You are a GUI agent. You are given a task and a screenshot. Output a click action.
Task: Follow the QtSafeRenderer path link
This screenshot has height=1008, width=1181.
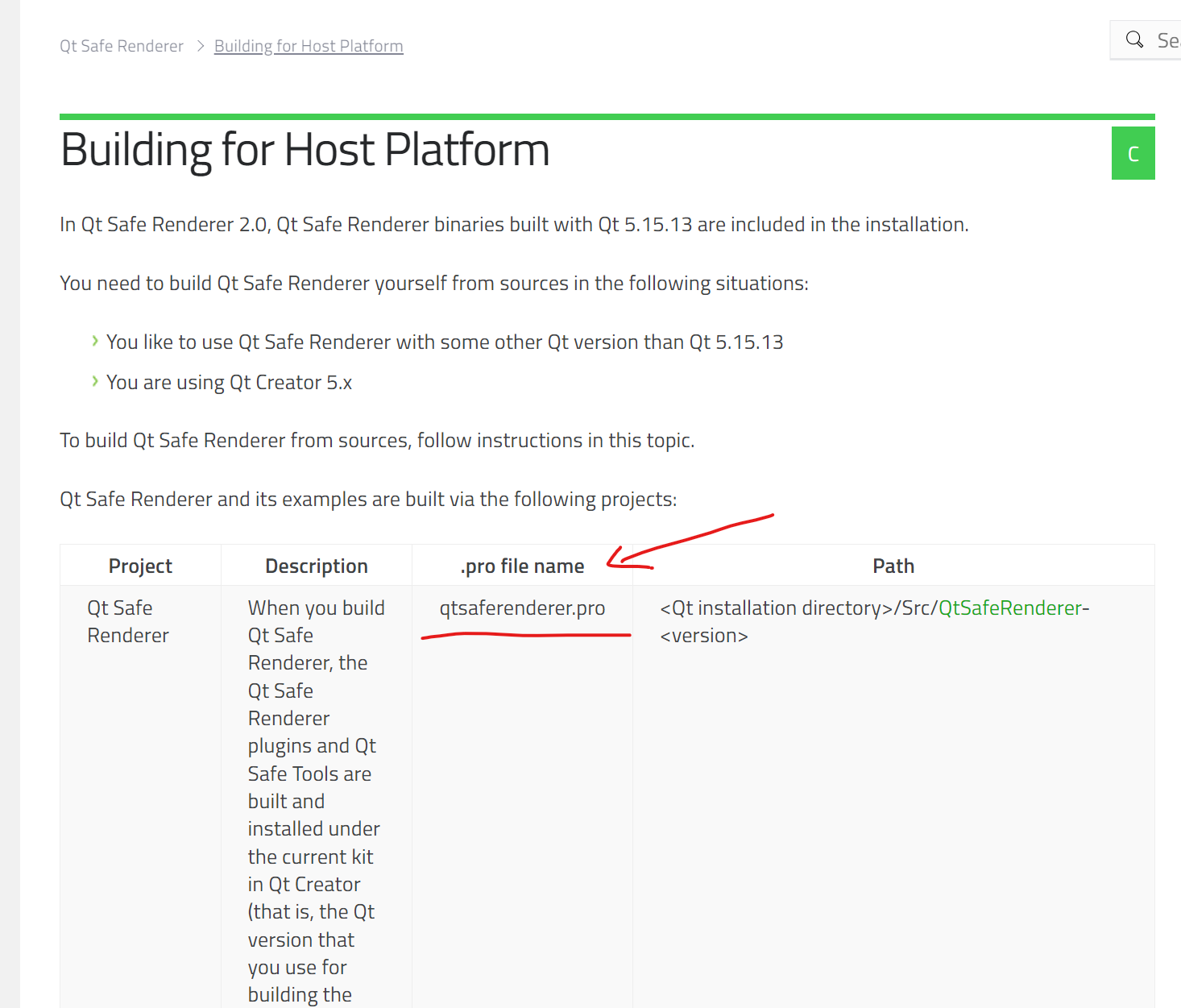(x=1010, y=608)
